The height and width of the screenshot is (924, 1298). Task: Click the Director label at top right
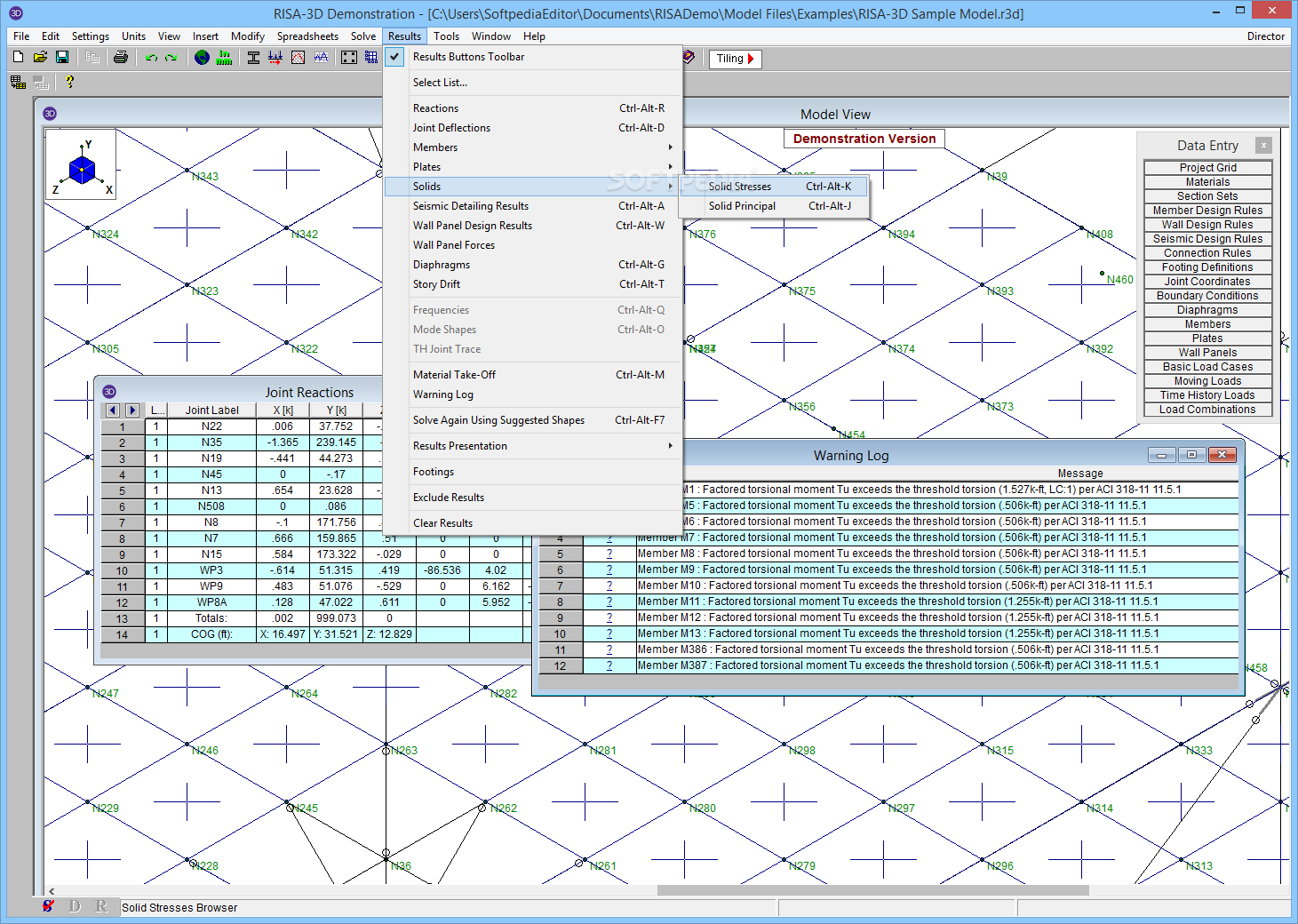click(1265, 36)
